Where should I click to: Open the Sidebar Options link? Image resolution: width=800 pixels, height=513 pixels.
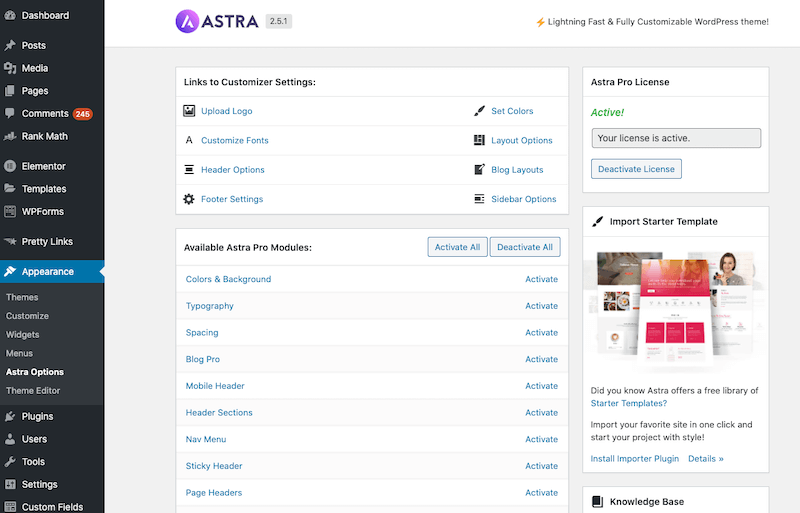click(x=524, y=199)
